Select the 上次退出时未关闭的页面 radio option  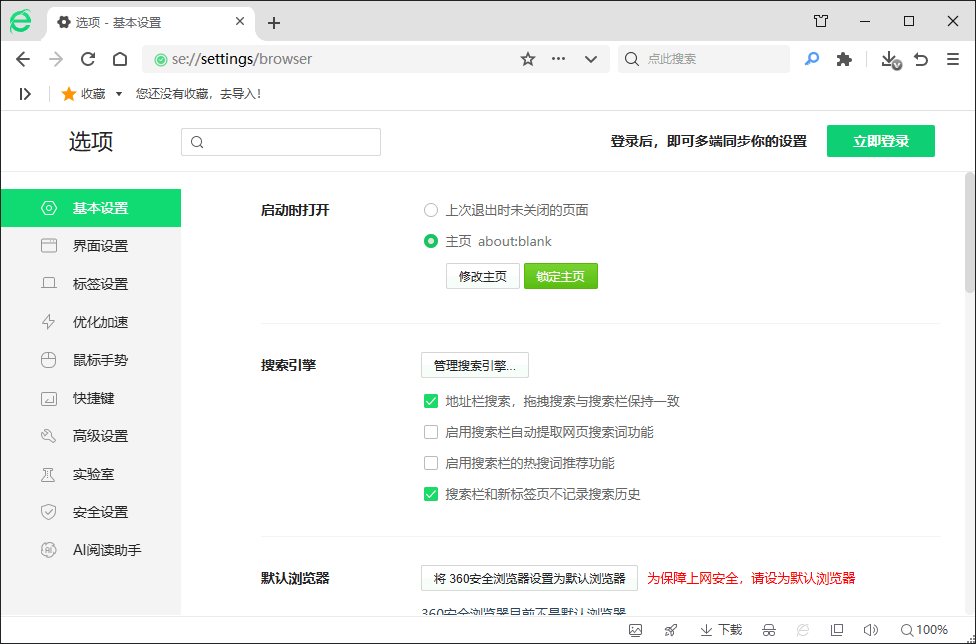[431, 210]
